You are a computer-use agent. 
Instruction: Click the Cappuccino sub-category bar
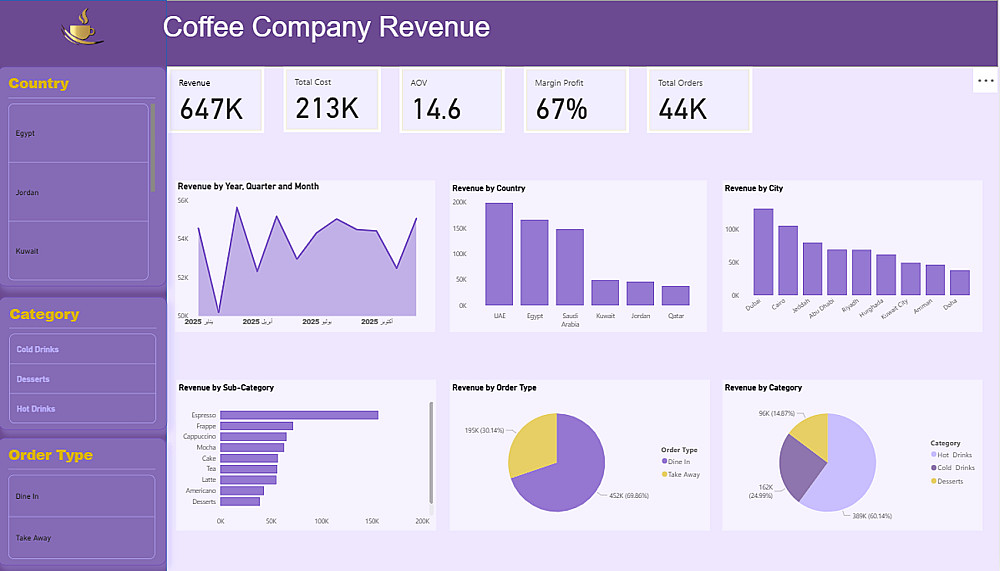pos(253,436)
